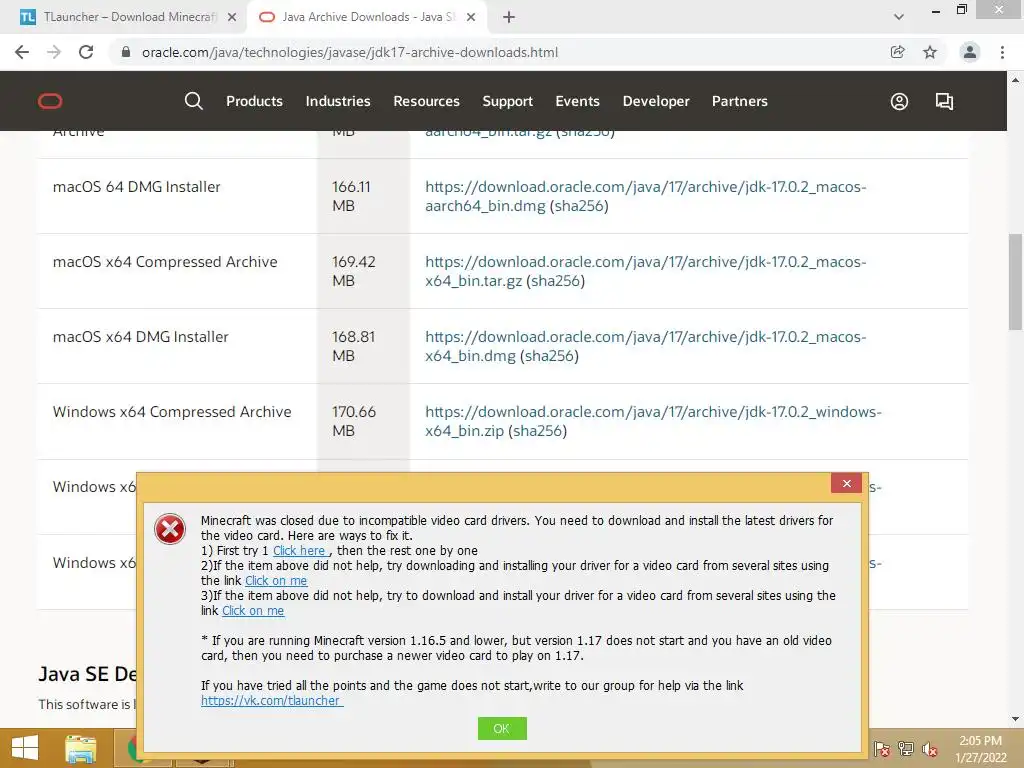1024x768 pixels.
Task: Reload the Oracle page
Action: tap(86, 52)
